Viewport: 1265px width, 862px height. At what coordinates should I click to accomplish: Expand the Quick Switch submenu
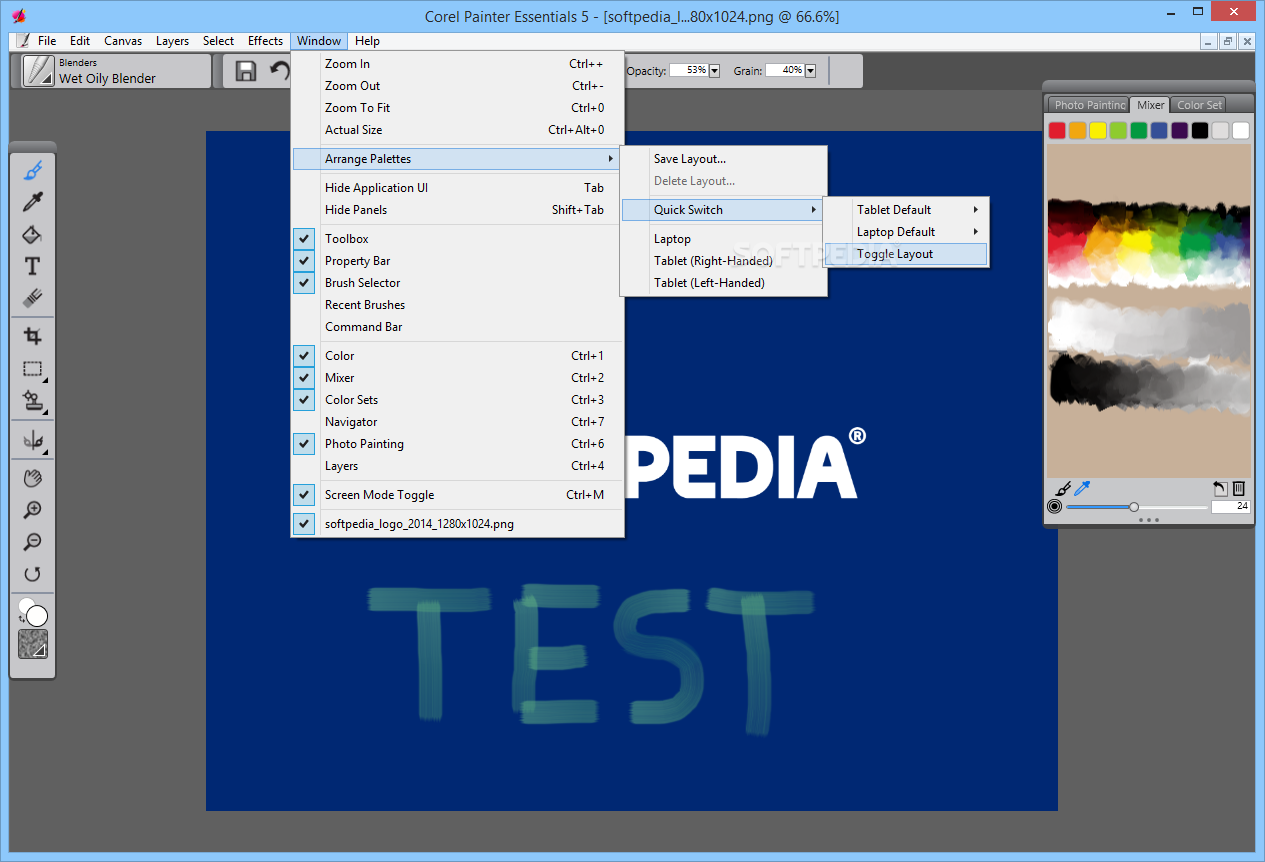coord(723,210)
